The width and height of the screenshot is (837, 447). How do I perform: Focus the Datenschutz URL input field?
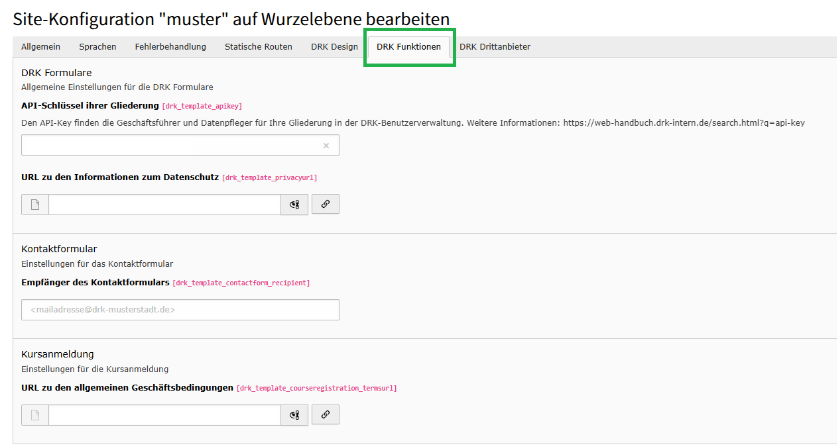[165, 204]
